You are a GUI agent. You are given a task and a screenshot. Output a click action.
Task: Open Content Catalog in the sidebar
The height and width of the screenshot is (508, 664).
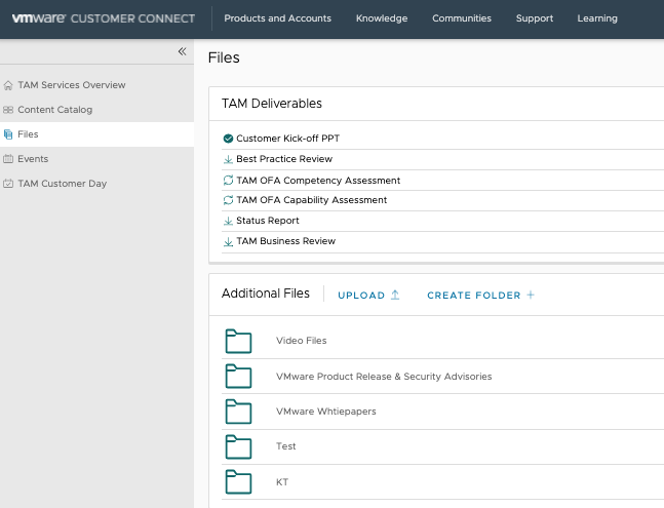[x=54, y=110]
